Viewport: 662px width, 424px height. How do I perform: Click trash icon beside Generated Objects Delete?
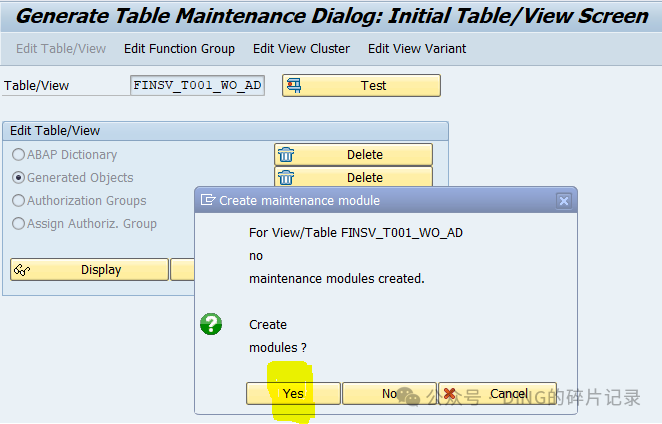(286, 177)
